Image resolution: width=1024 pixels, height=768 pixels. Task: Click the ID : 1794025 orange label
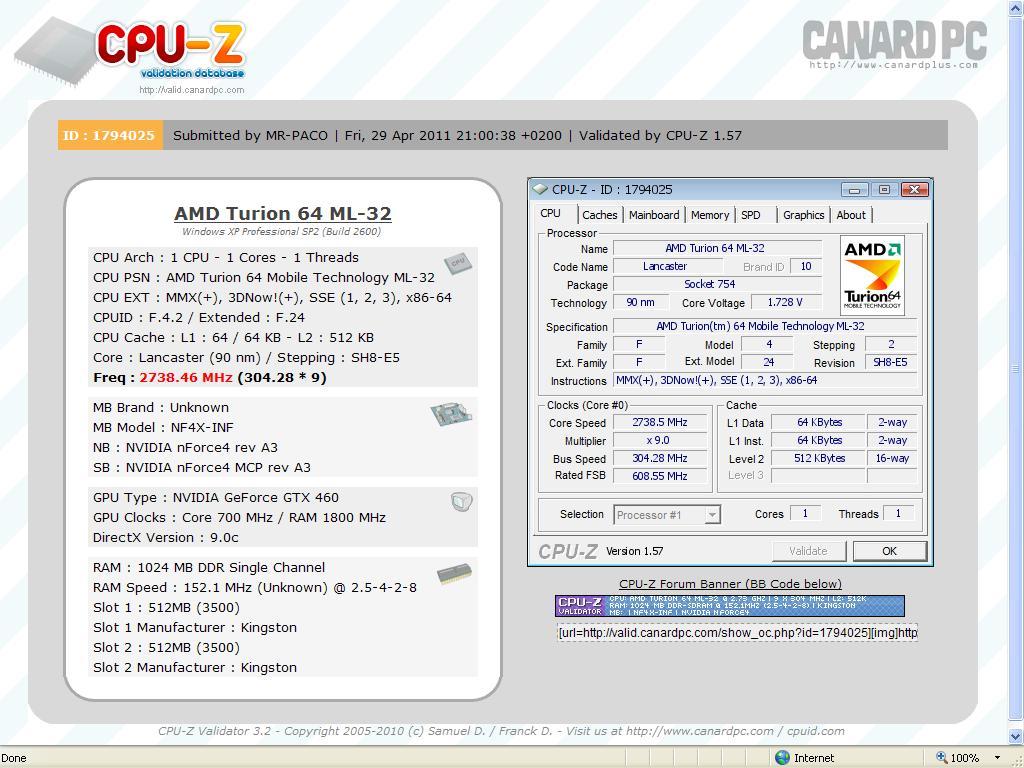coord(110,135)
